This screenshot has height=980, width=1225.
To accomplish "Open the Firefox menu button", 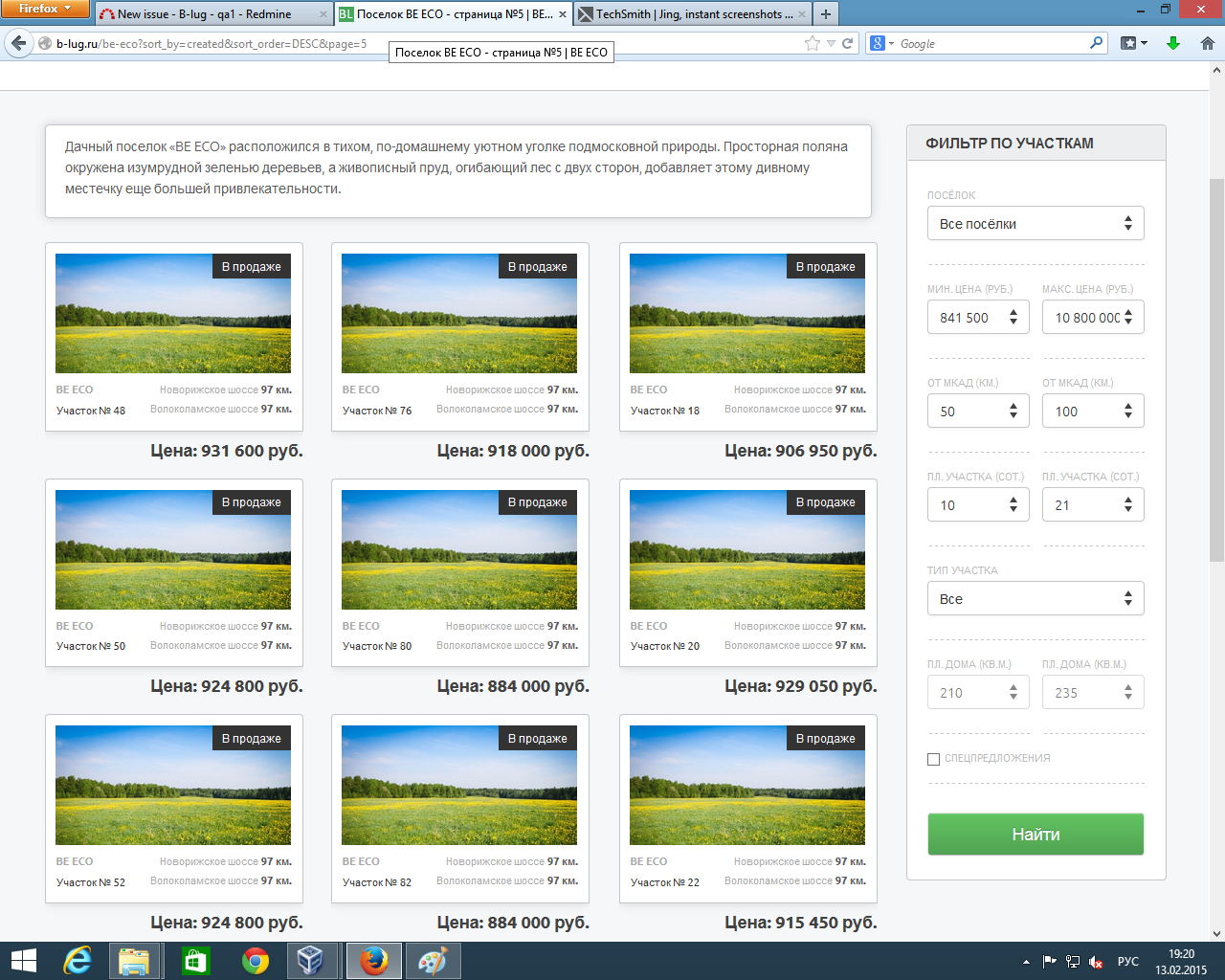I will 45,9.
